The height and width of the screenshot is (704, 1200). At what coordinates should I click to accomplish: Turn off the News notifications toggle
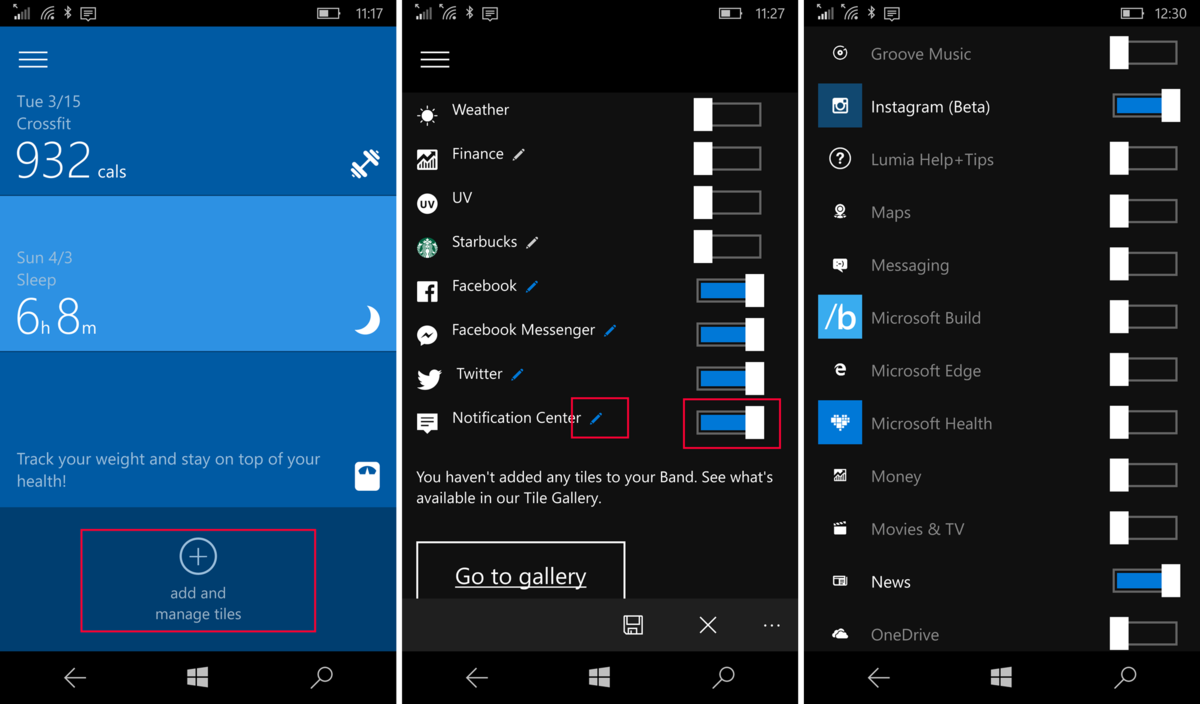pos(1146,581)
